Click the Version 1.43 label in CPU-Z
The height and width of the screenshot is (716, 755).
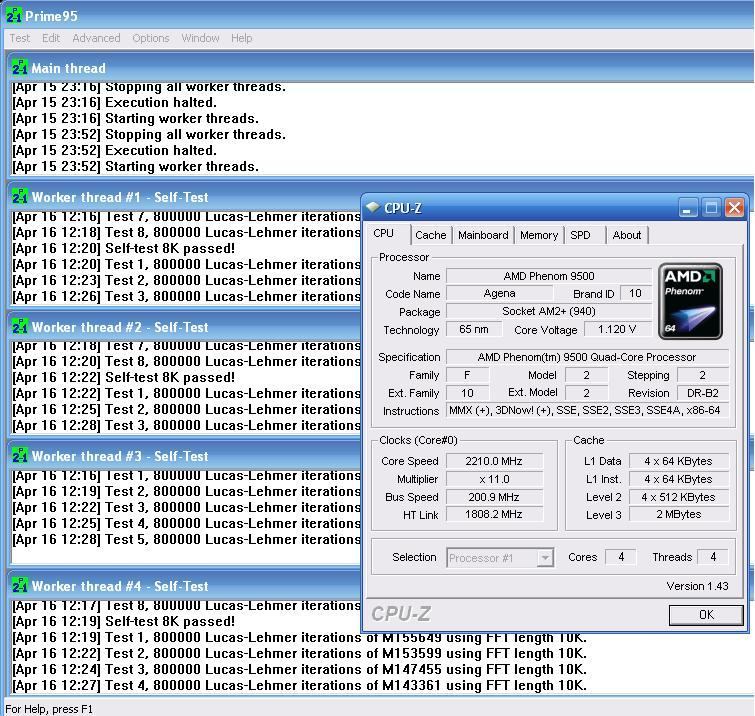pyautogui.click(x=697, y=586)
